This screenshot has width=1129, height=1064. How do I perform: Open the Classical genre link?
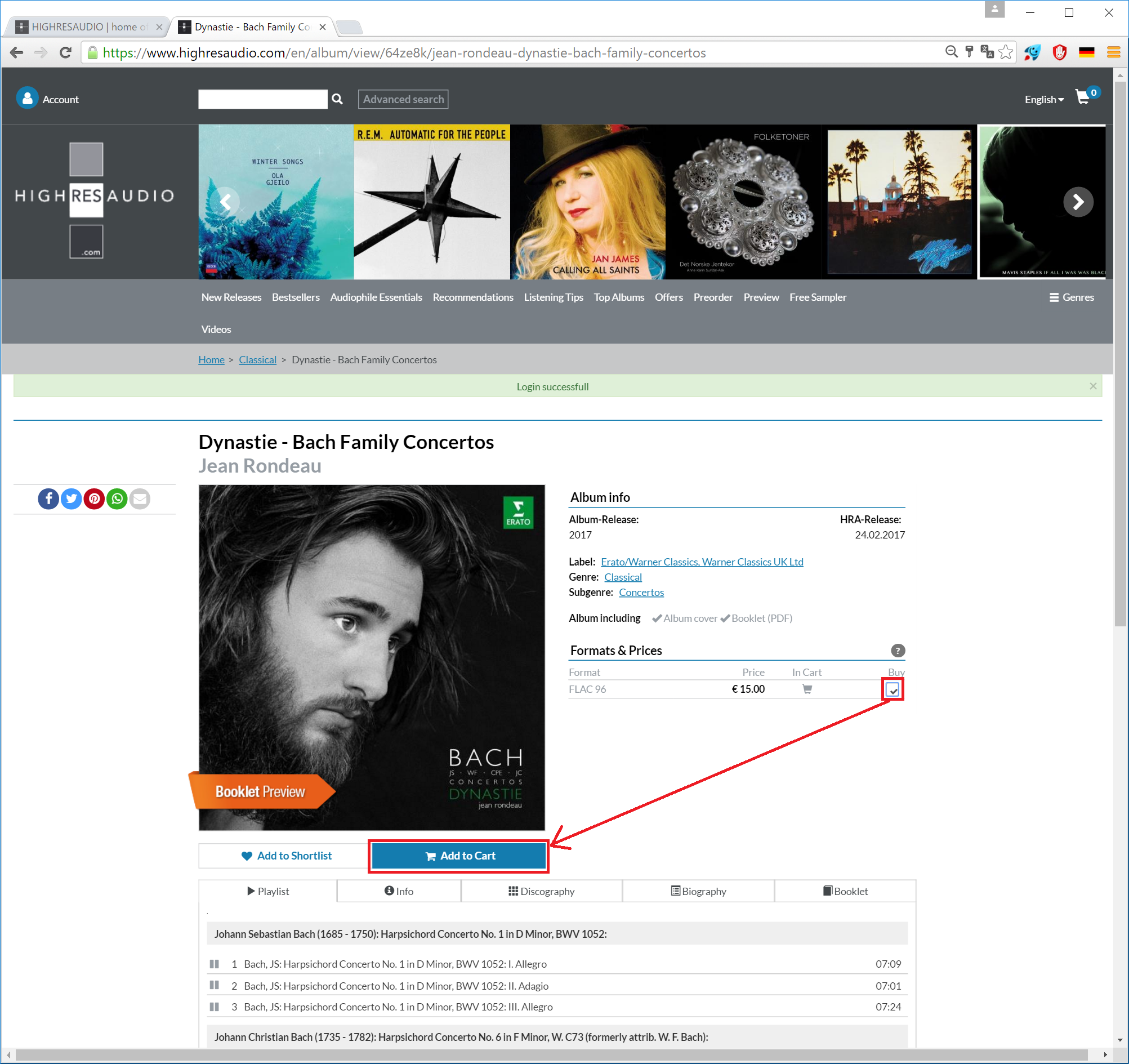(622, 577)
